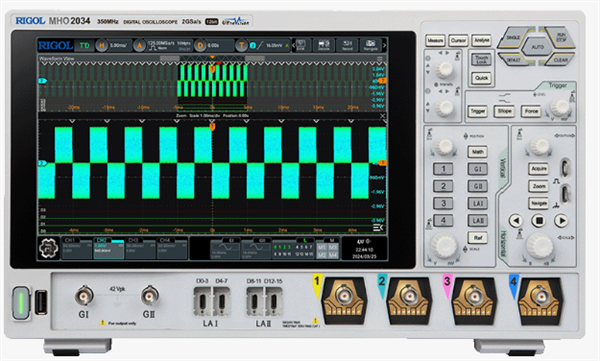Image resolution: width=600 pixels, height=361 pixels.
Task: Open the Waveform View window menu icon
Action: tap(380, 59)
